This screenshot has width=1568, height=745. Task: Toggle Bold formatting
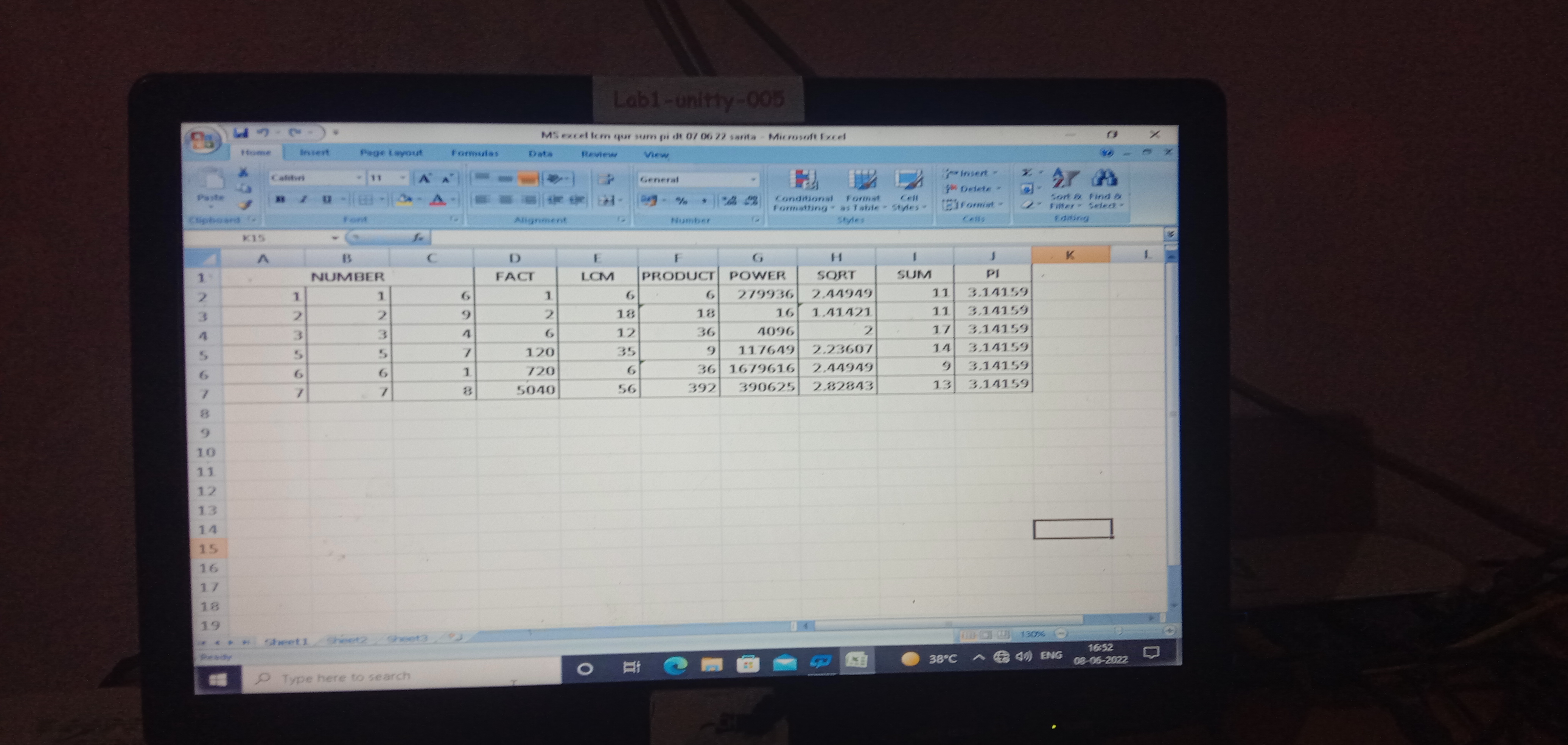pyautogui.click(x=280, y=199)
